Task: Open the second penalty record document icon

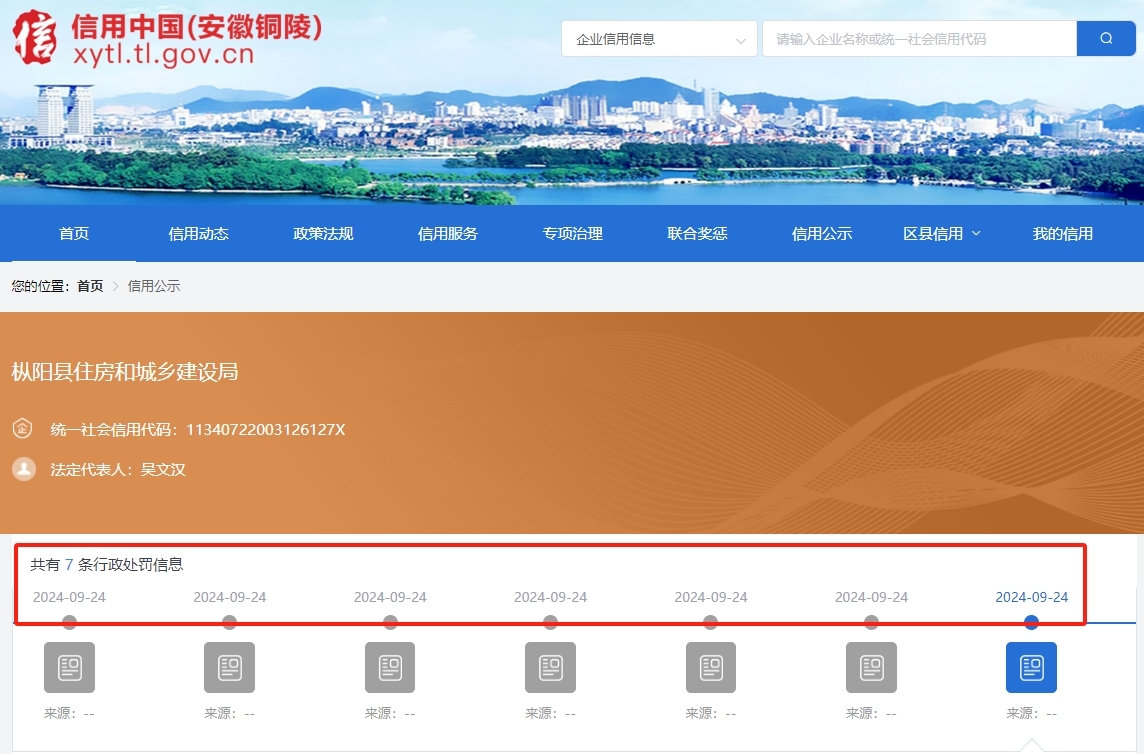Action: 229,667
